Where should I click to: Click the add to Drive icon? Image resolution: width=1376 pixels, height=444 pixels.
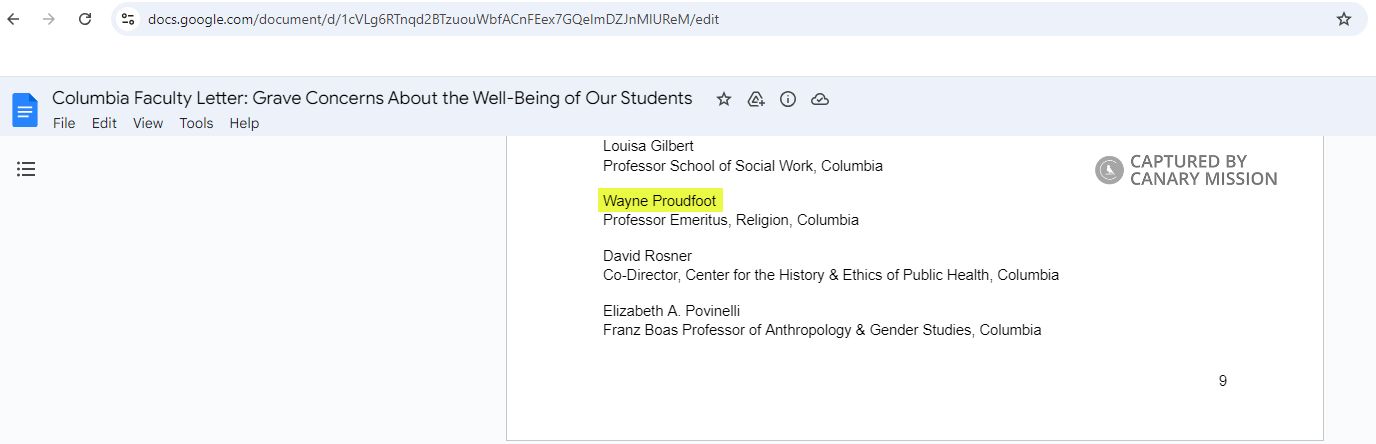[x=756, y=99]
